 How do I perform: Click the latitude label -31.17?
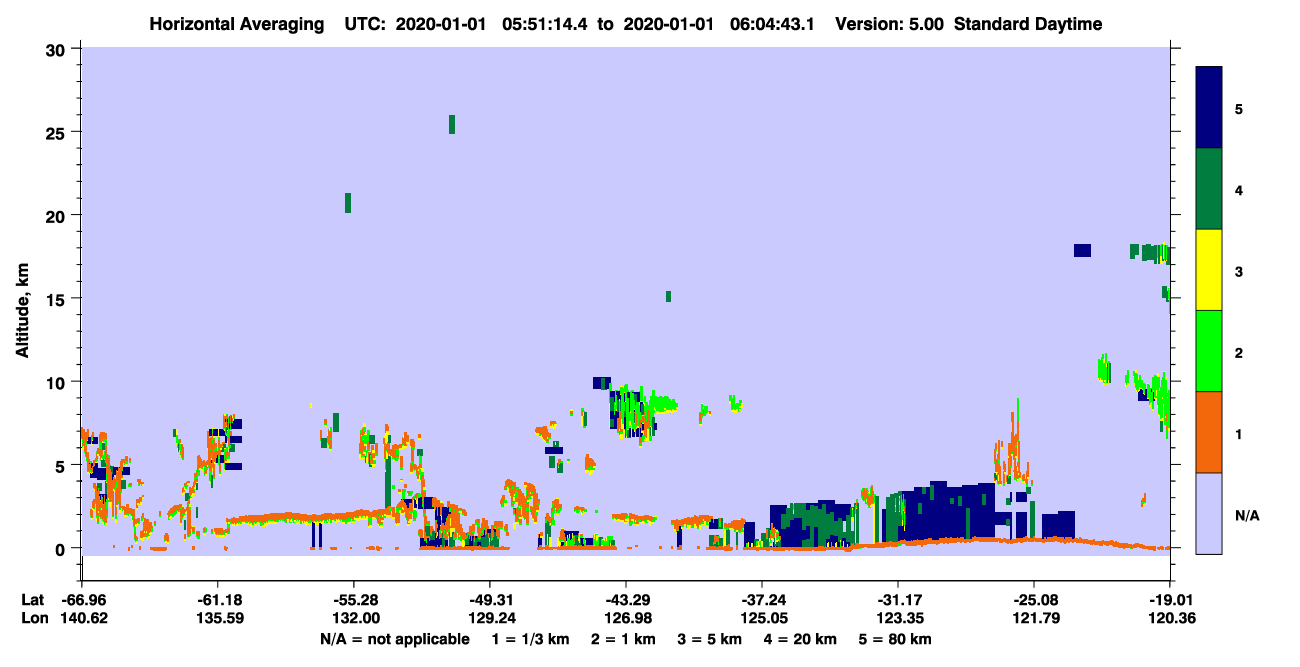(898, 600)
